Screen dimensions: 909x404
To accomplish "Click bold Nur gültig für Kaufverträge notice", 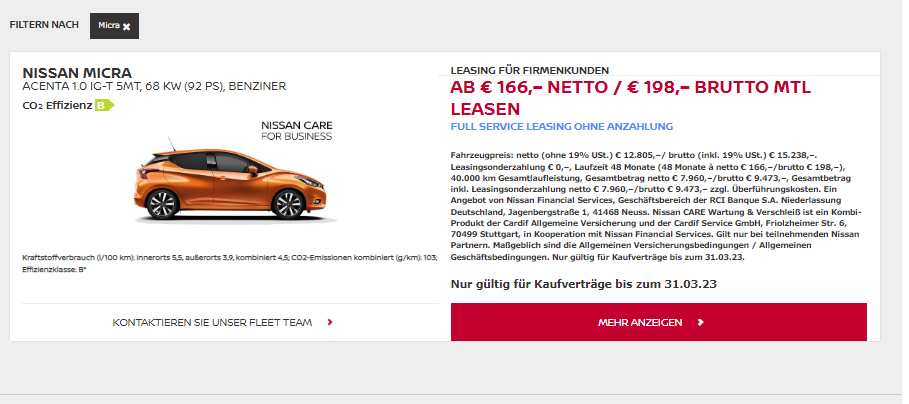I will (584, 284).
